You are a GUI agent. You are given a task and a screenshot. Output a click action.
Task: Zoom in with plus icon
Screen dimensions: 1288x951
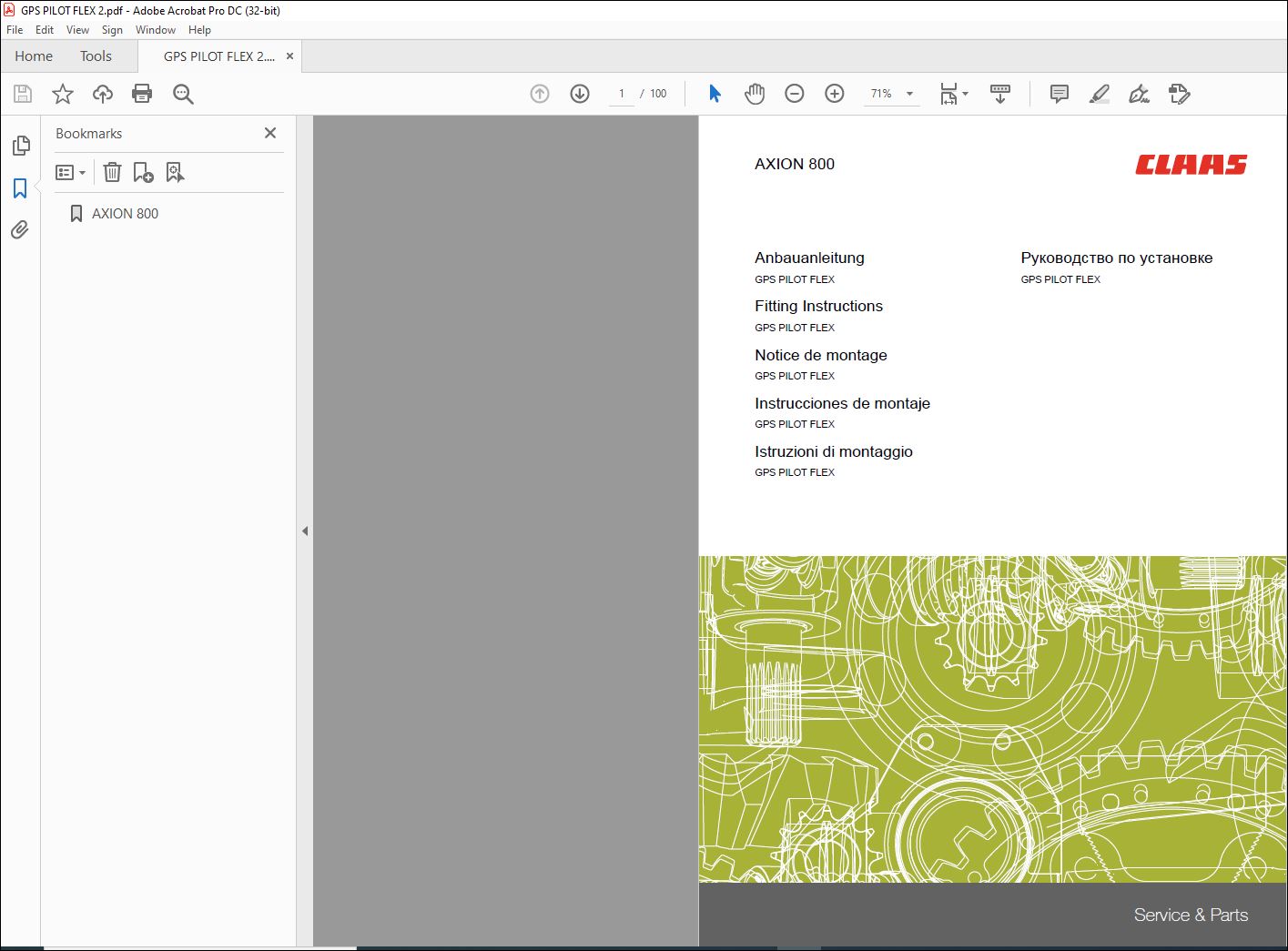835,94
